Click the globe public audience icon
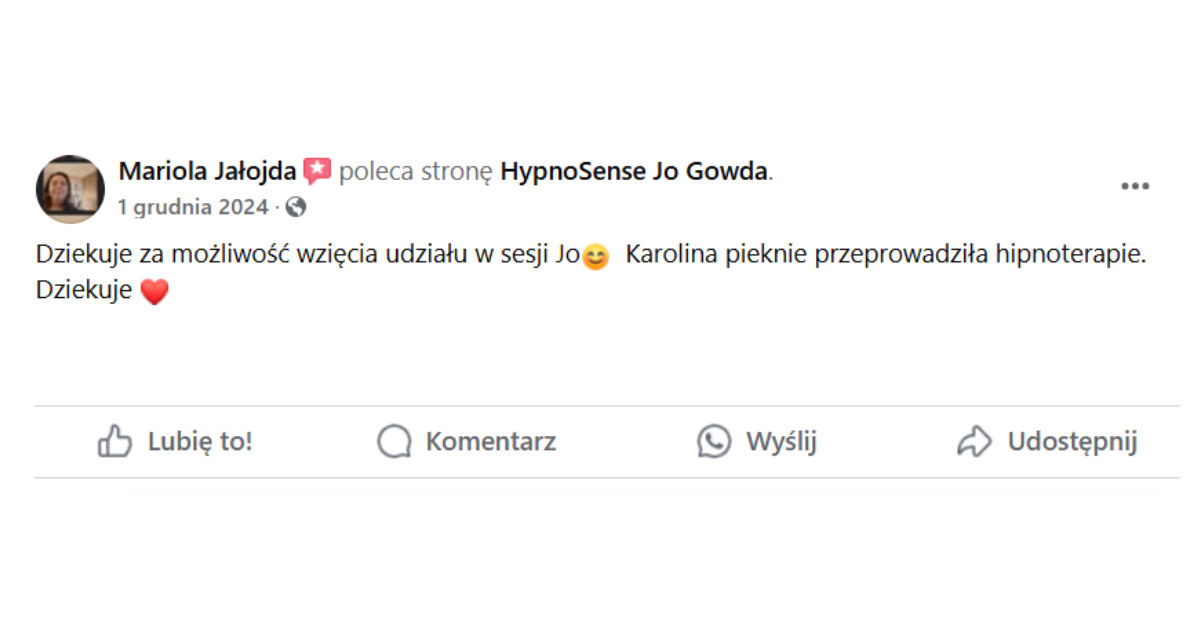This screenshot has width=1200, height=630. pos(296,208)
